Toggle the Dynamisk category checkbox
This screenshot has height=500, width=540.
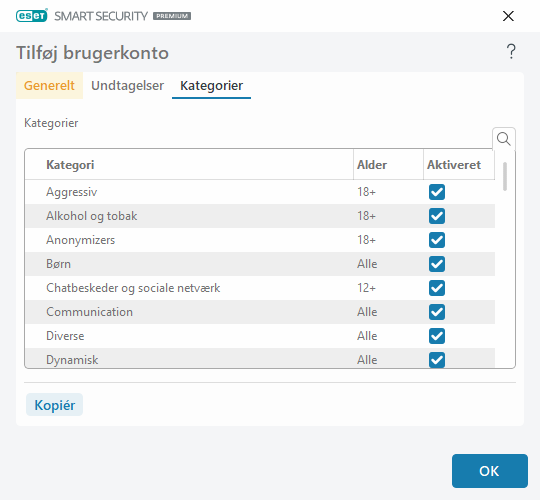[x=437, y=360]
